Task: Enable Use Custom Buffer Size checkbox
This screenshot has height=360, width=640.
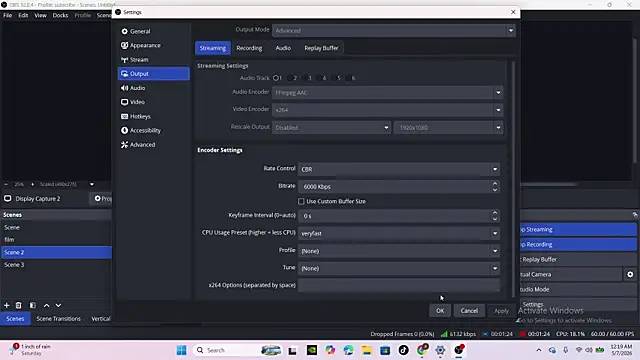Action: 301,201
